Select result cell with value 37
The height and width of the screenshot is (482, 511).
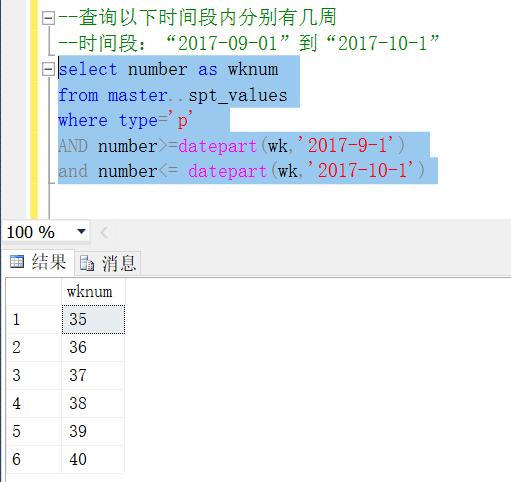[93, 375]
